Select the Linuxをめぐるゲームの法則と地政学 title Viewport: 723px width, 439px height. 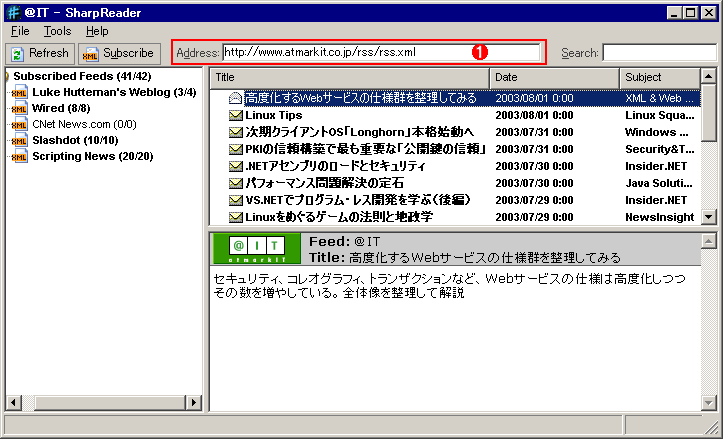(x=339, y=217)
